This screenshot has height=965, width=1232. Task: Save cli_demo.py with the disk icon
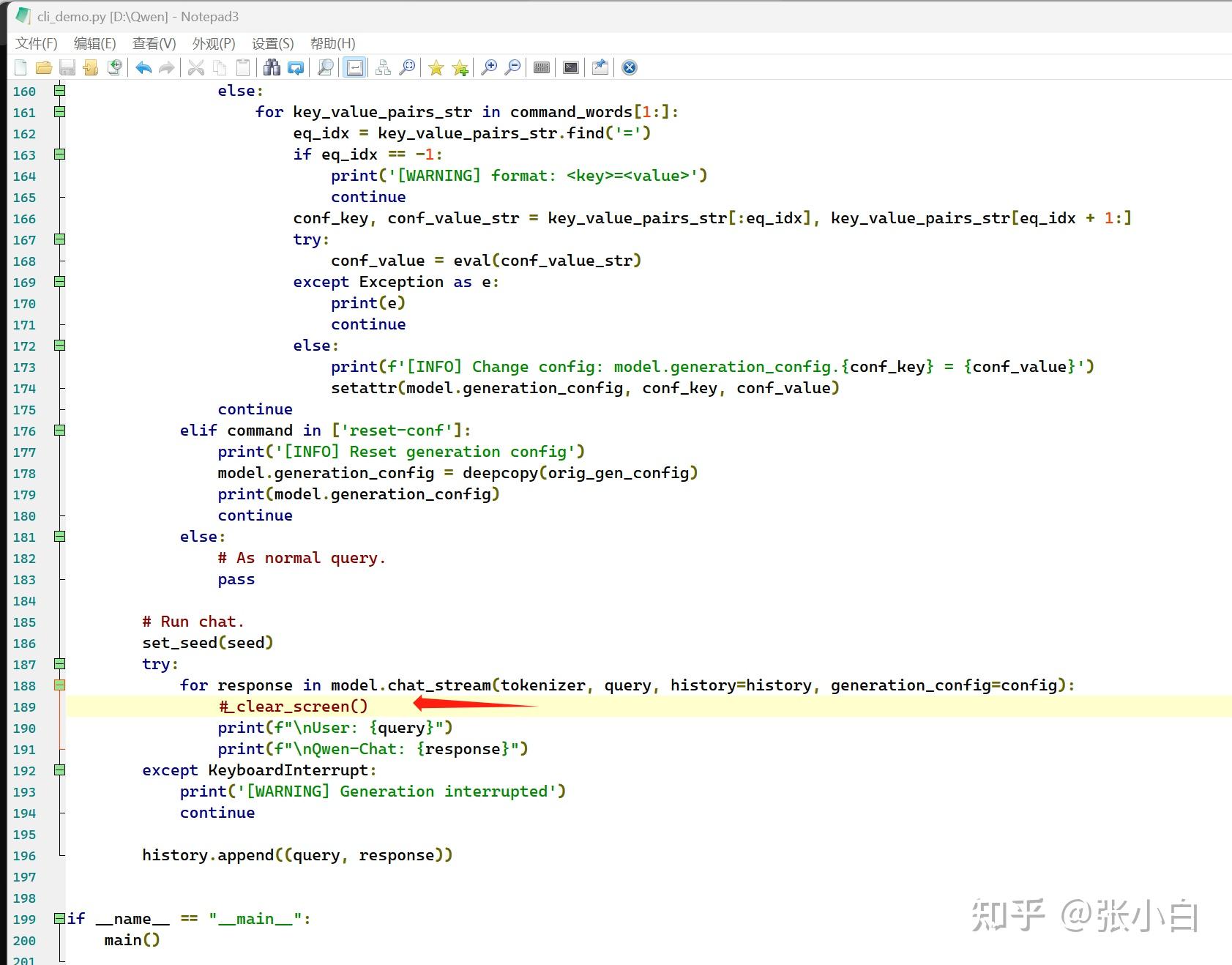click(x=67, y=67)
